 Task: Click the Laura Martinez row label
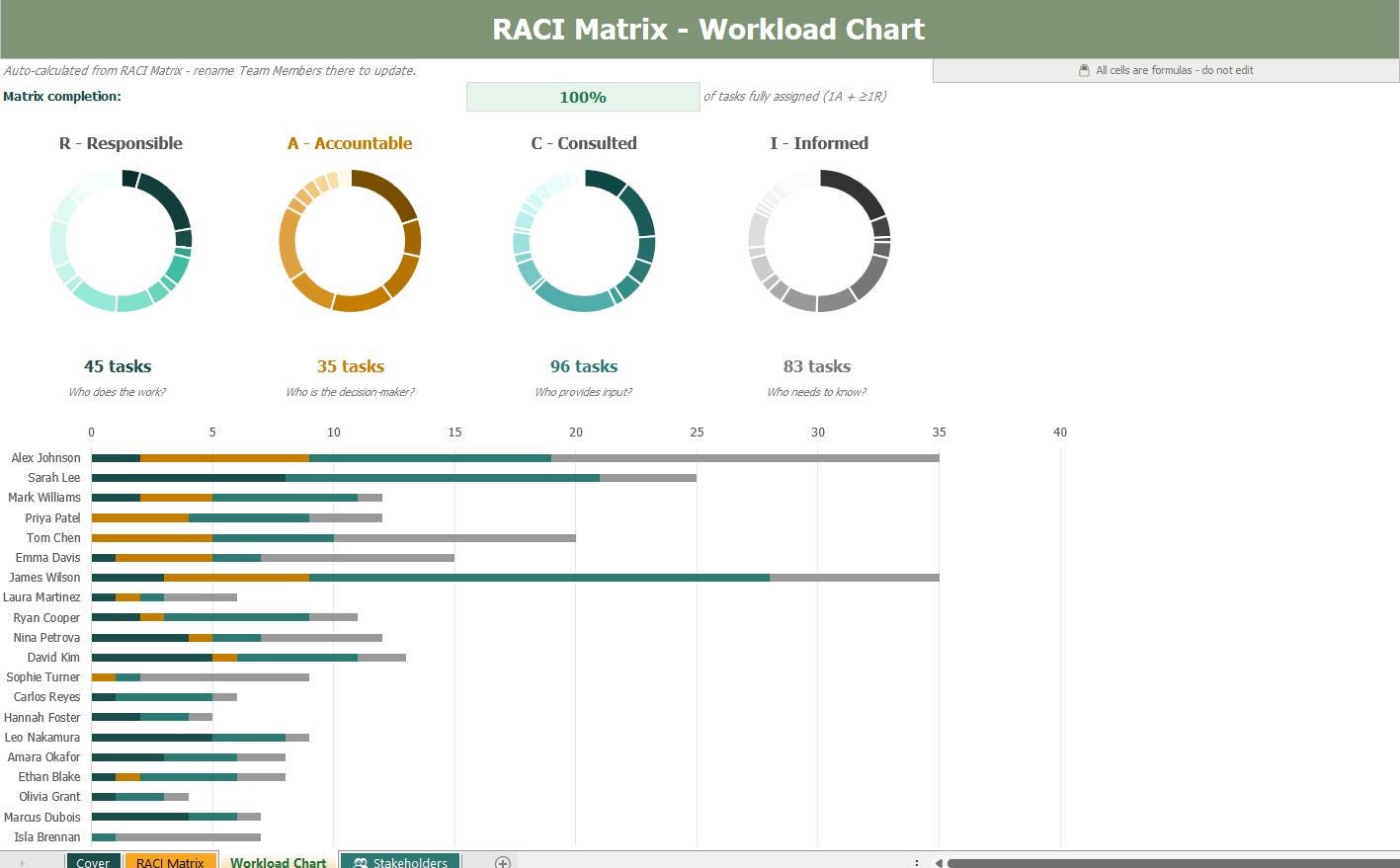pos(41,597)
